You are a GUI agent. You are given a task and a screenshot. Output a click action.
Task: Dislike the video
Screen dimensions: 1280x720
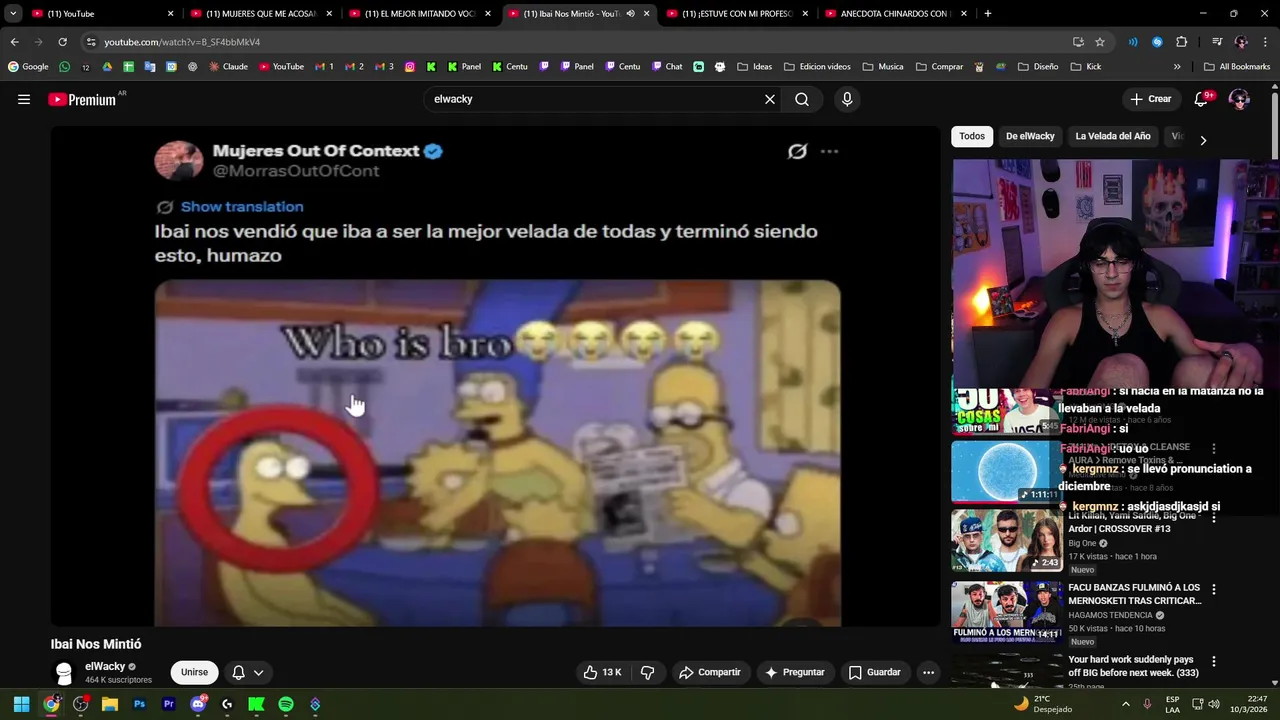[x=647, y=672]
